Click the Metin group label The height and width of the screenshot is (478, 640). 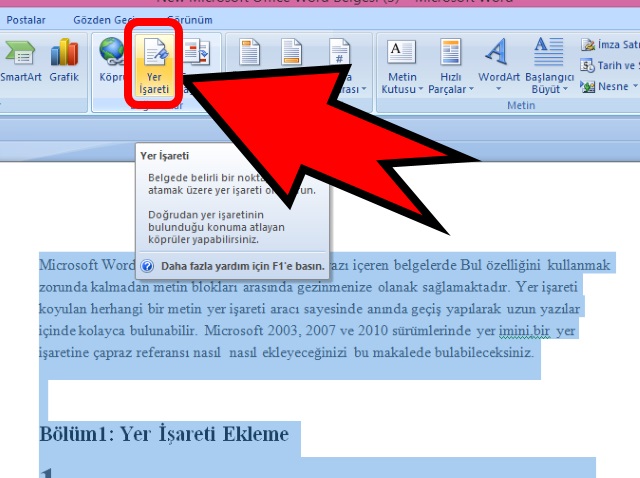(x=521, y=105)
